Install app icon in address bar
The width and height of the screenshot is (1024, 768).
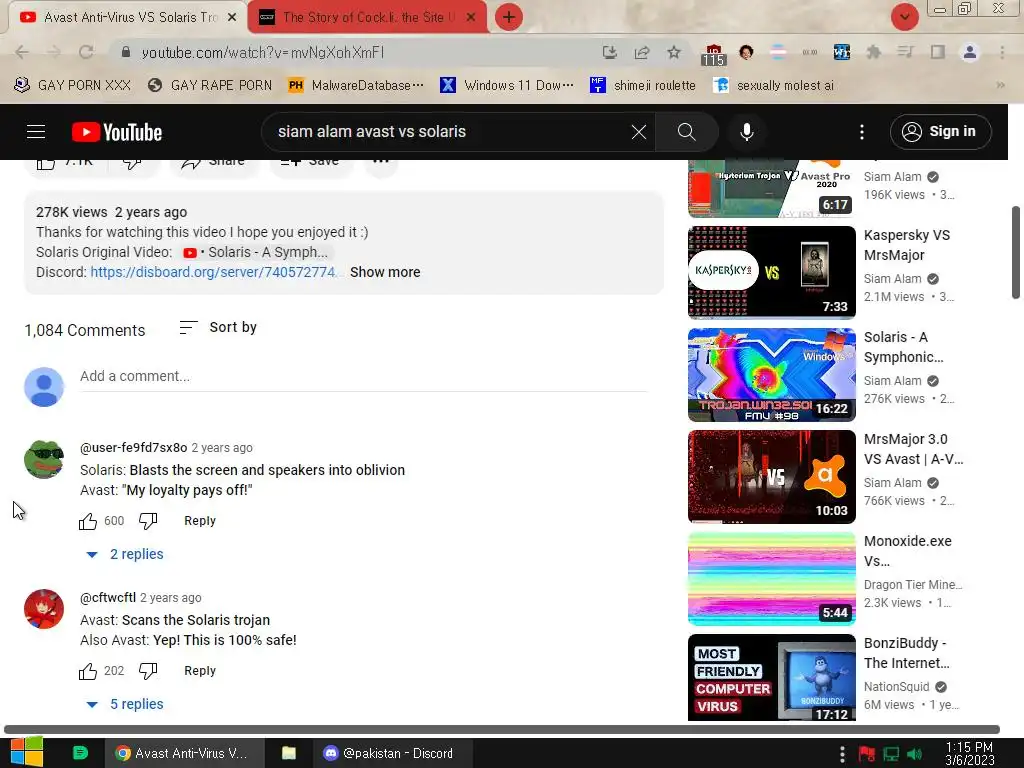(609, 52)
